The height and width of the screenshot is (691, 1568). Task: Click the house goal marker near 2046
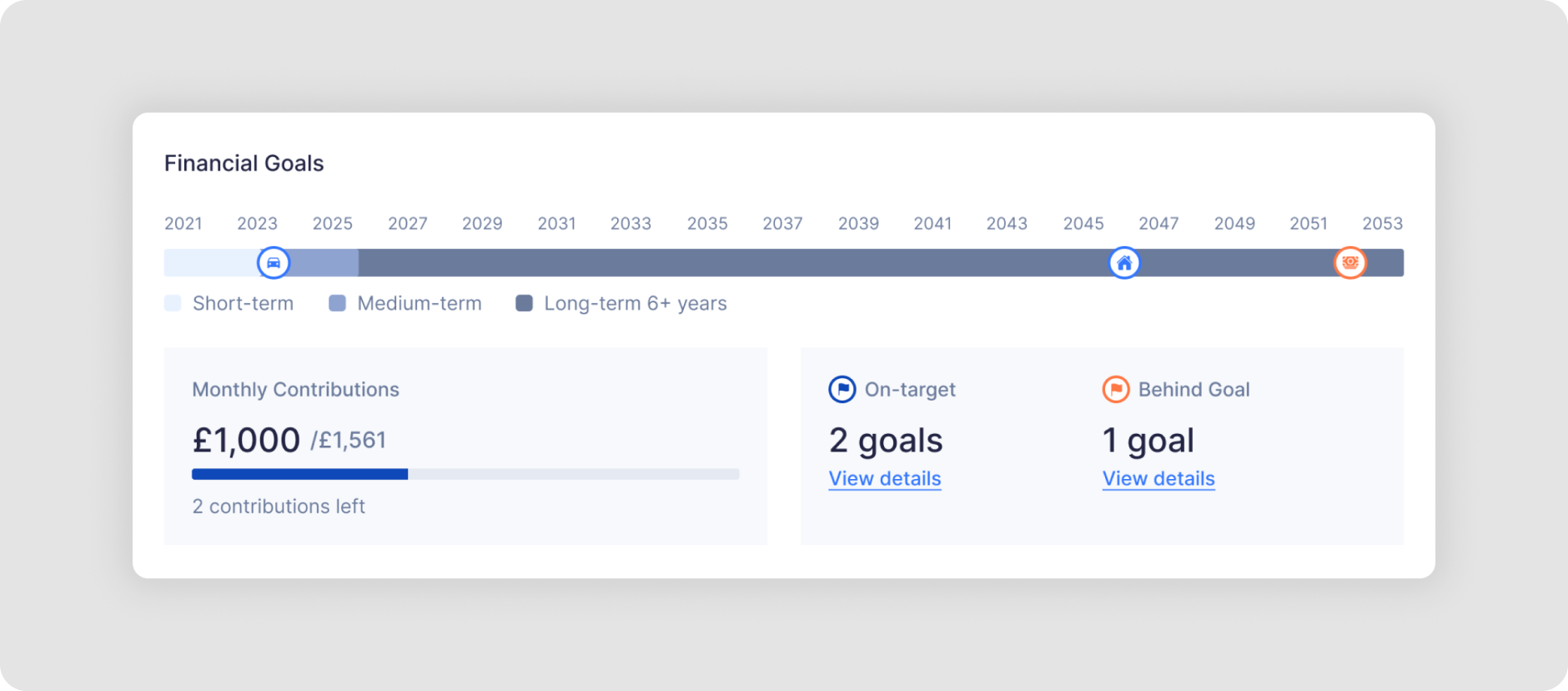[1123, 262]
